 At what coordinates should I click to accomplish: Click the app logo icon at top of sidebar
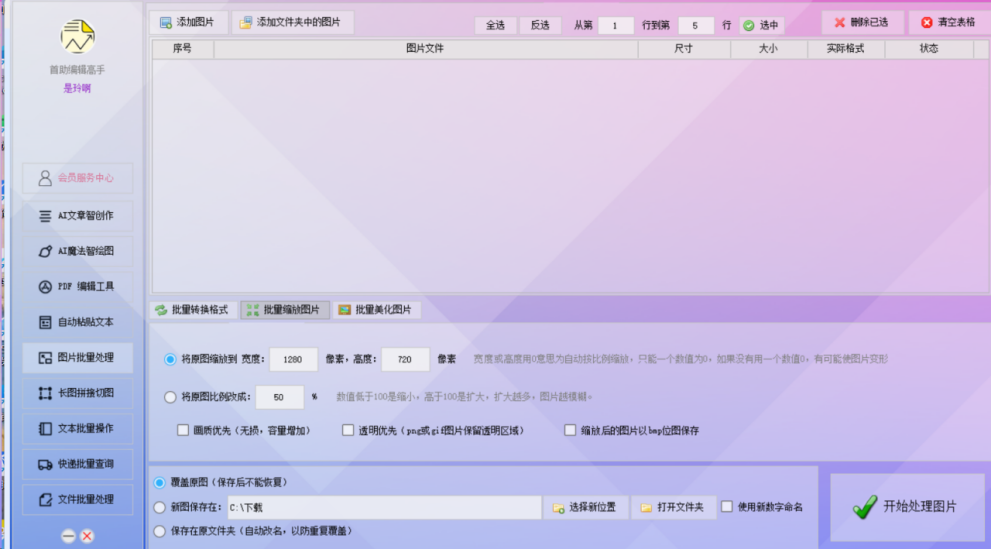pos(78,37)
